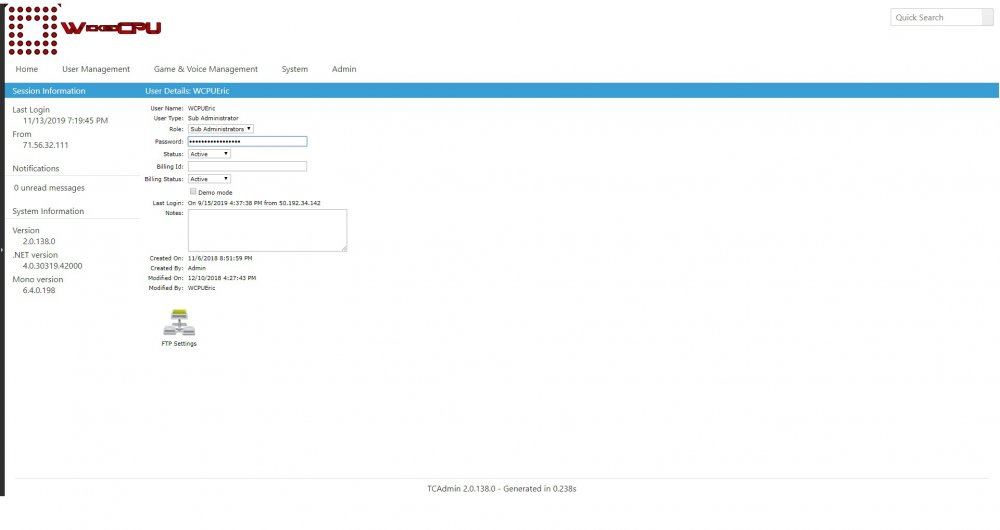Screen dimensions: 1000x530
Task: Focus the Billing Id text field
Action: pos(247,167)
